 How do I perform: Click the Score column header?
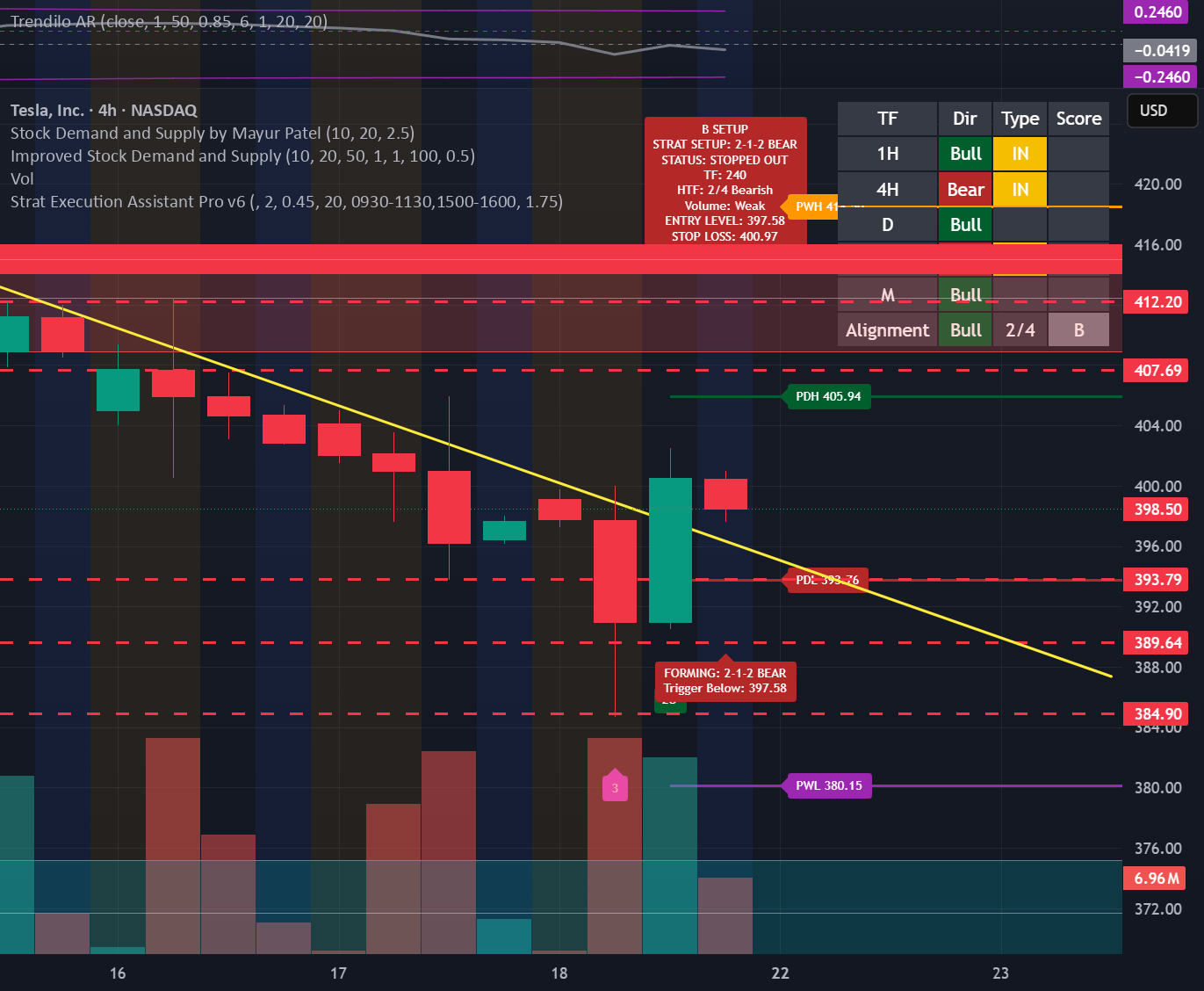(1078, 119)
